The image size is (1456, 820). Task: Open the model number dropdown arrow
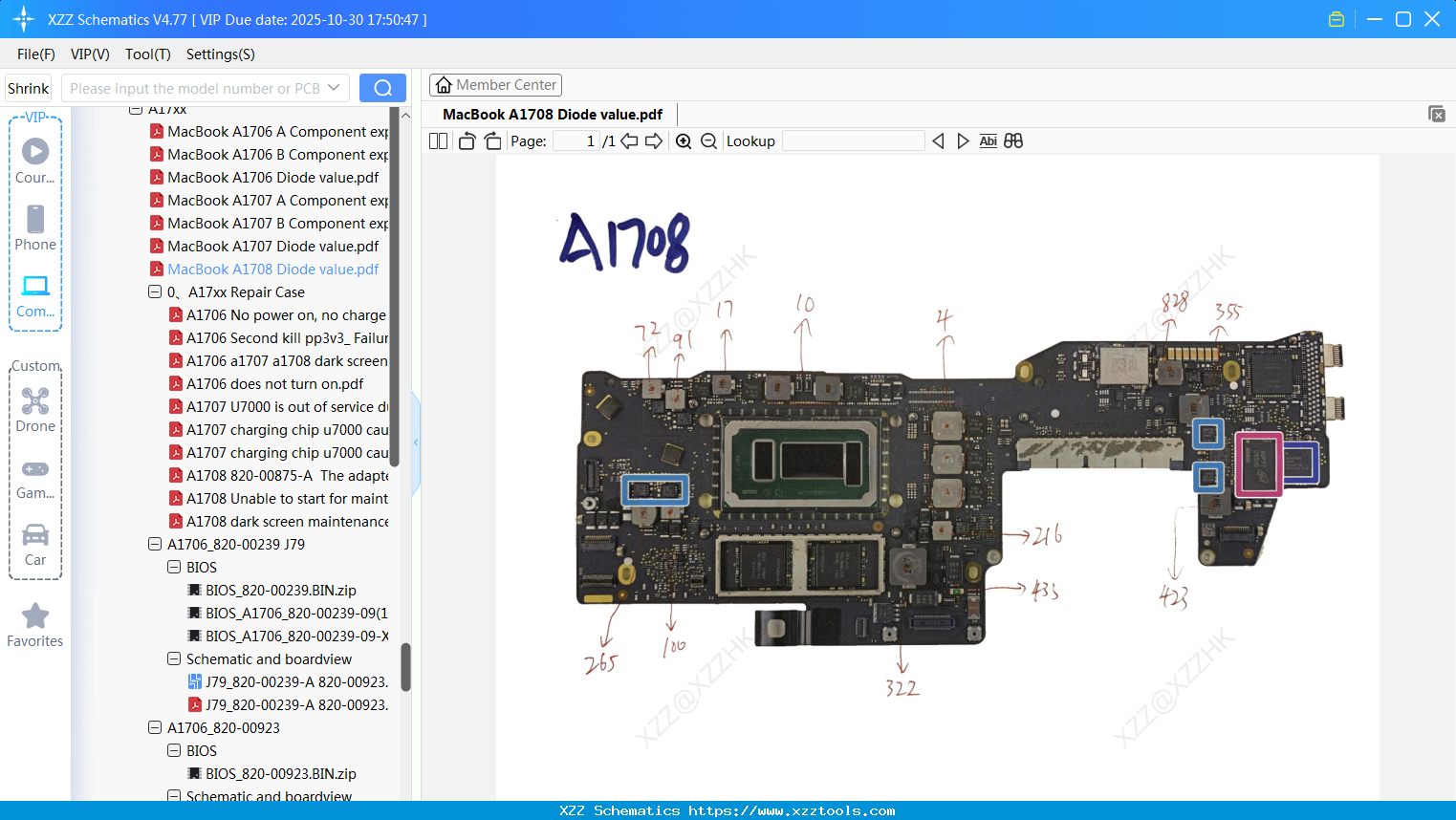[334, 88]
